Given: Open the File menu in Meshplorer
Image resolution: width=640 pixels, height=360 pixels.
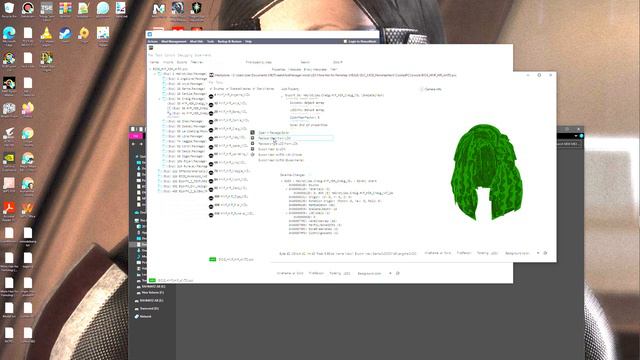Looking at the screenshot, I should (x=211, y=82).
